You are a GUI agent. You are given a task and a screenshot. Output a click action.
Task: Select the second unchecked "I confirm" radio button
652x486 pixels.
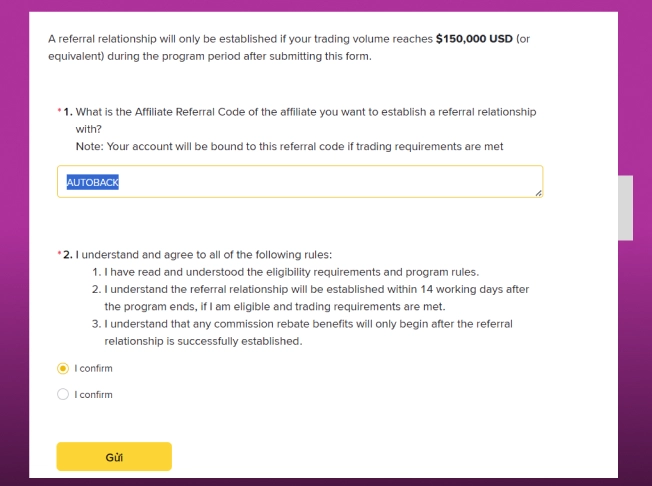coord(63,394)
